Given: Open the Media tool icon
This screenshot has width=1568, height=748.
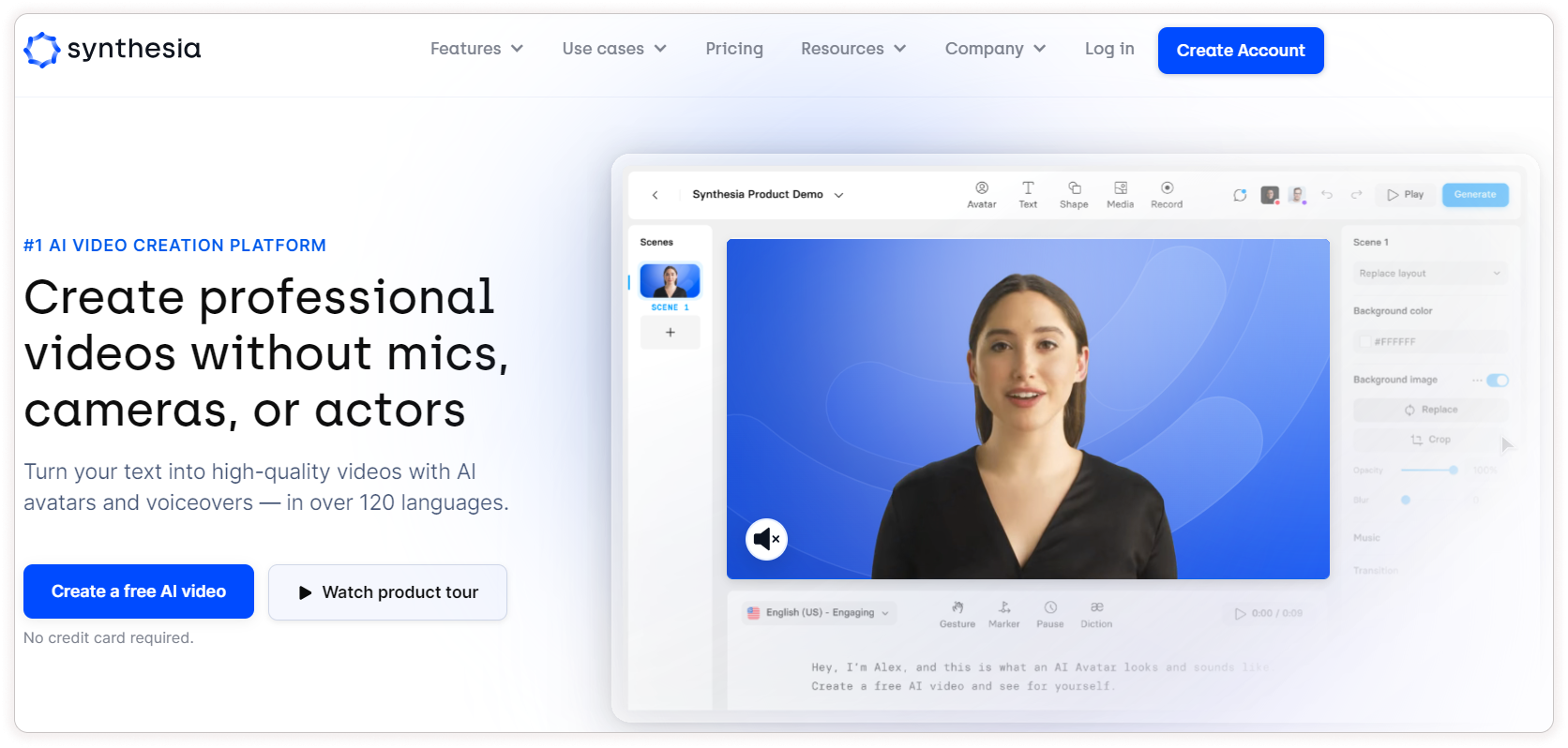Looking at the screenshot, I should coord(1120,188).
